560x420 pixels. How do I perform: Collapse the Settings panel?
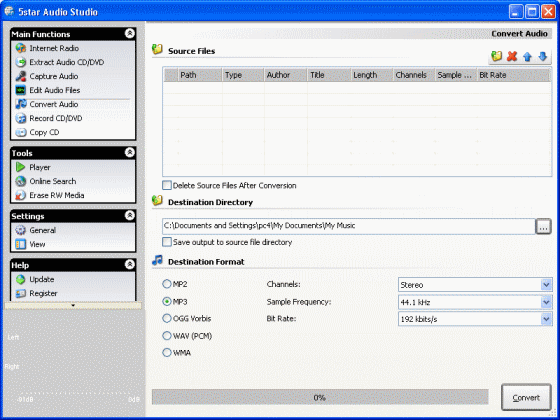point(130,215)
